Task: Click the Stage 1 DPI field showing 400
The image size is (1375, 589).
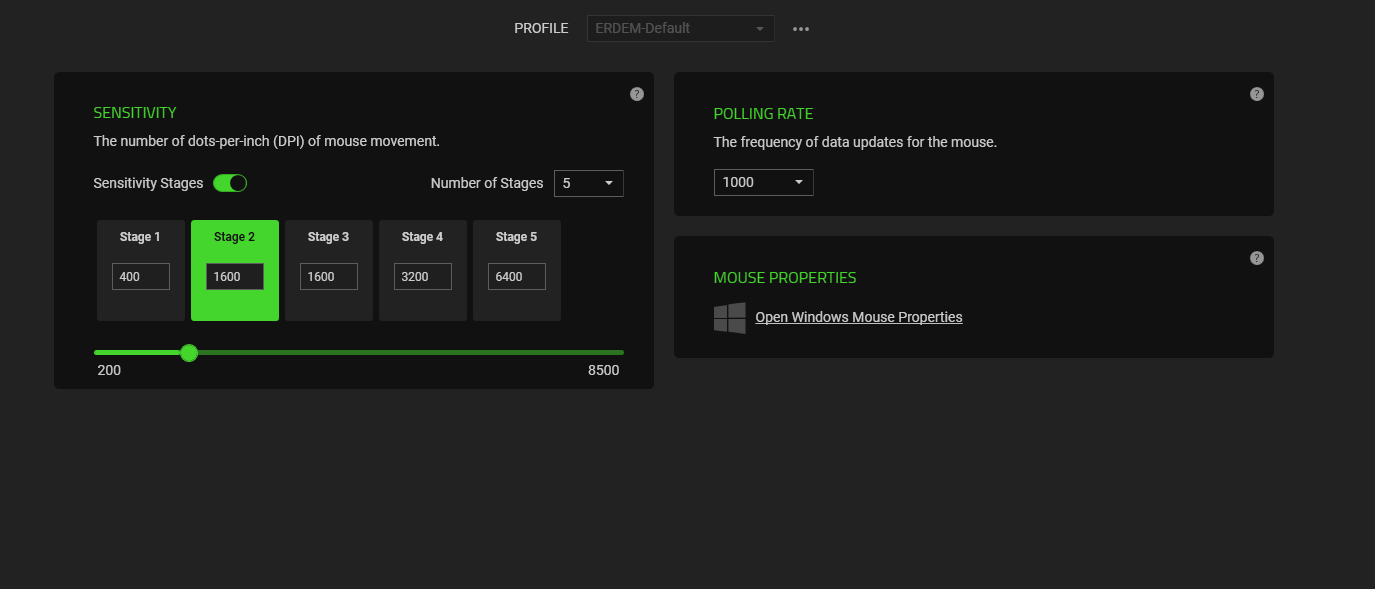Action: (x=141, y=276)
